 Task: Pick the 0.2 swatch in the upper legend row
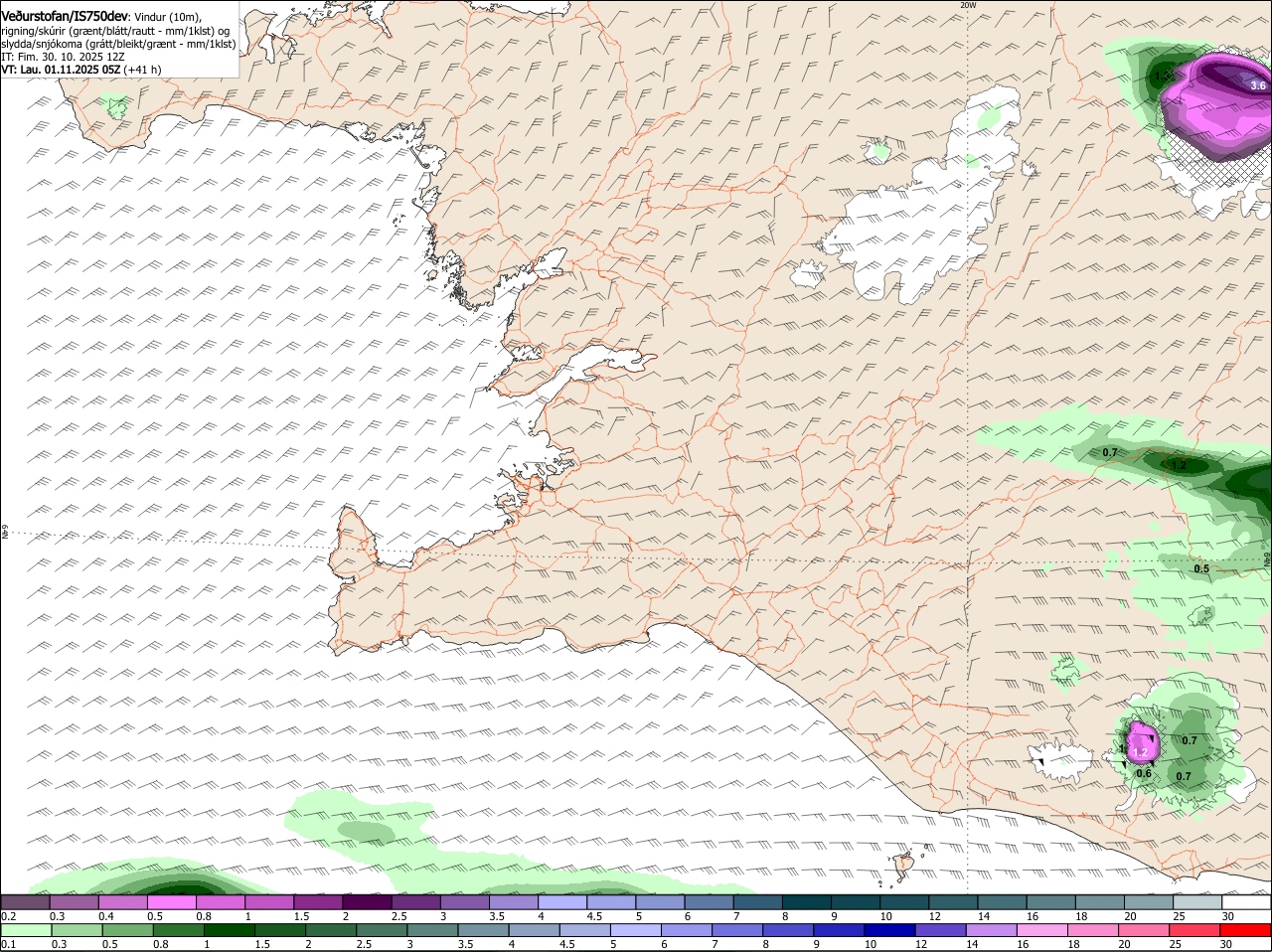tap(25, 901)
